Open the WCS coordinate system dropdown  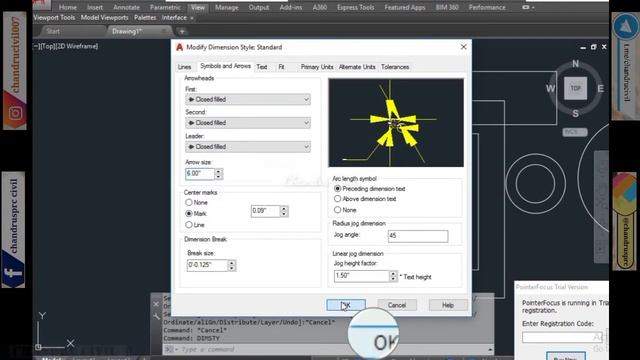tap(575, 132)
